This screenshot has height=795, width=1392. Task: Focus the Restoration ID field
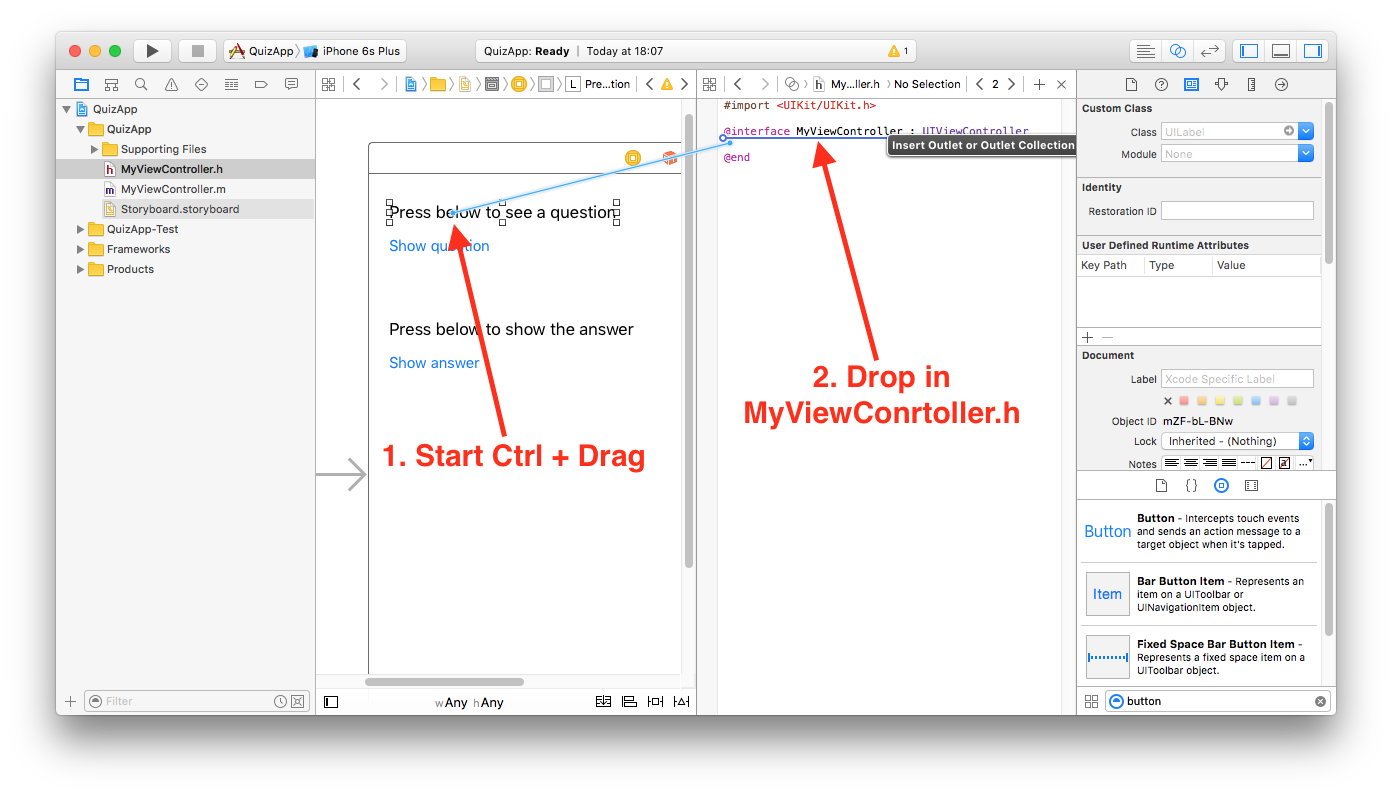1237,211
